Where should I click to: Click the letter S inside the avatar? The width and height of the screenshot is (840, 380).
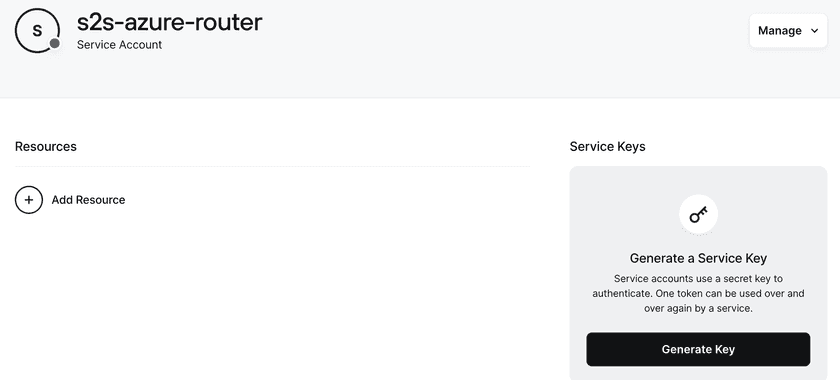[37, 31]
